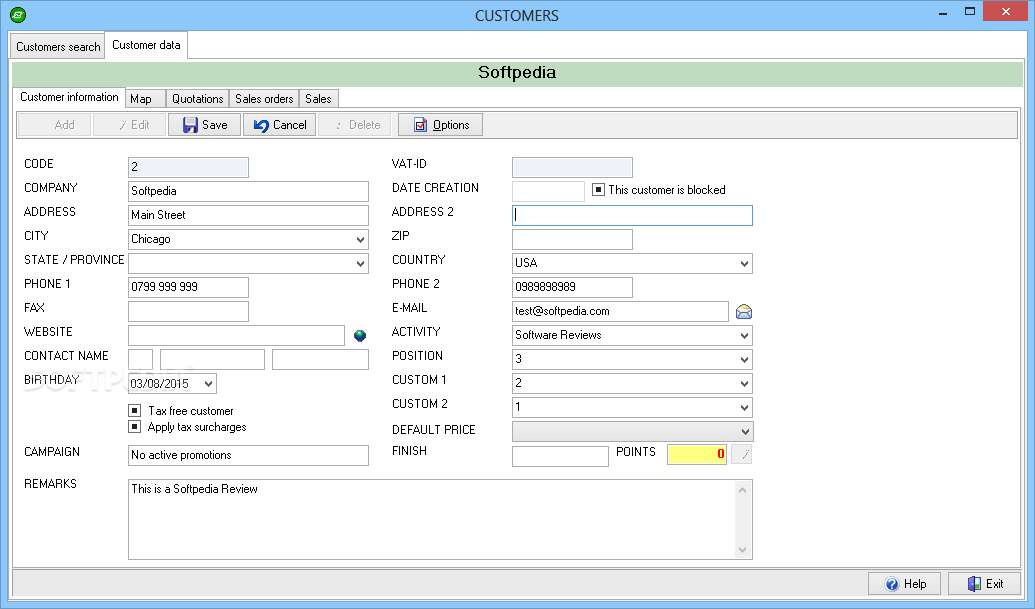Click the ZIP input field
1035x609 pixels.
click(x=572, y=240)
